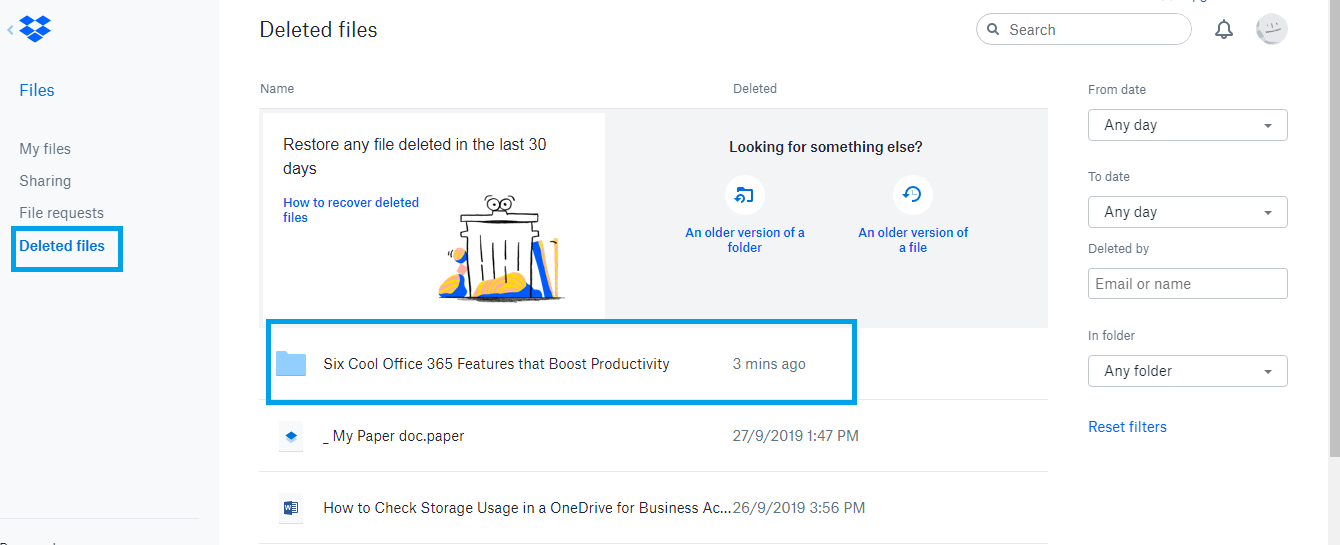Image resolution: width=1340 pixels, height=545 pixels.
Task: Open the Sharing section
Action: (x=45, y=181)
